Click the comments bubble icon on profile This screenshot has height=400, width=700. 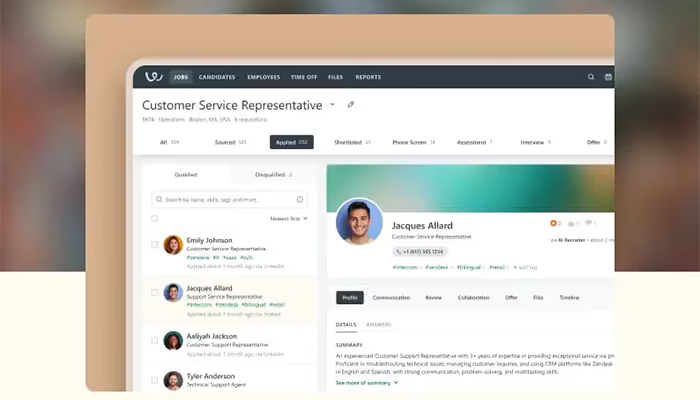coord(589,223)
